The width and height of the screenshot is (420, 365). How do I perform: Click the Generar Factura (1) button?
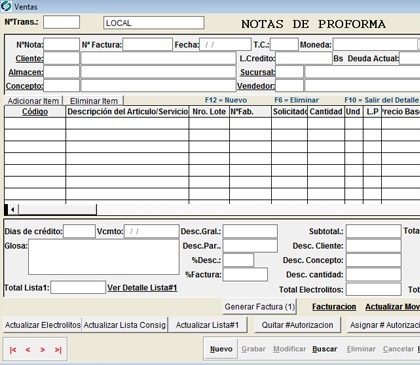pyautogui.click(x=260, y=307)
